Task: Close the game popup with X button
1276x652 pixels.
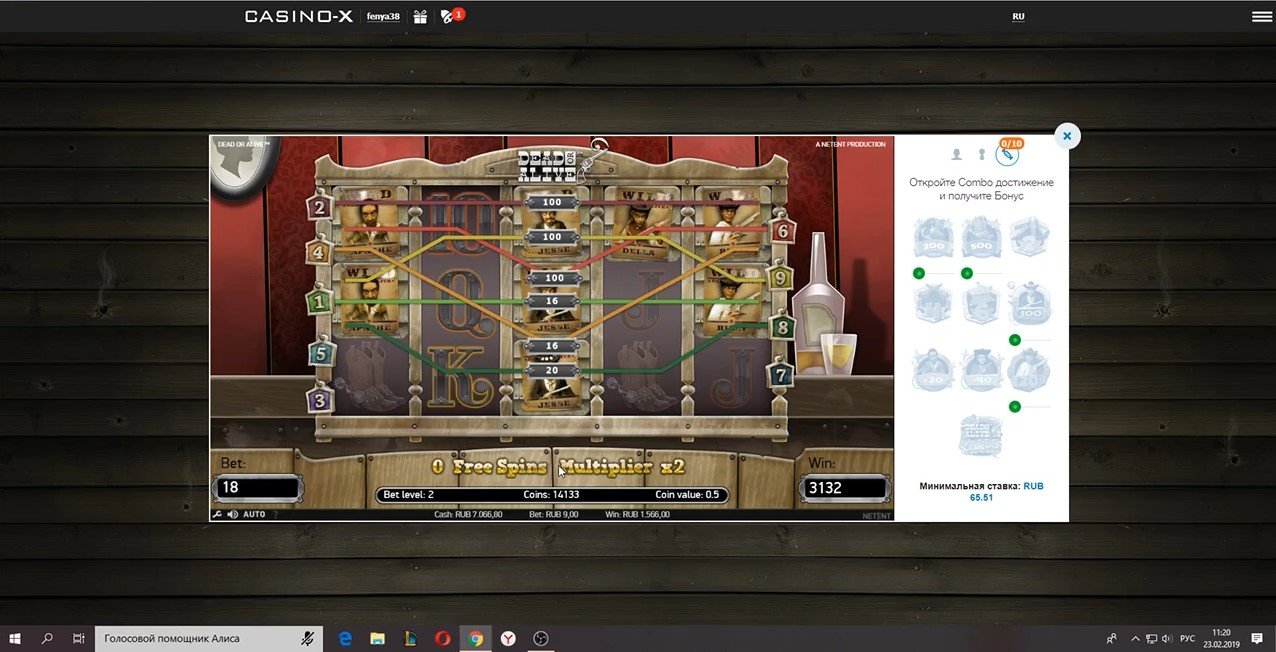Action: pyautogui.click(x=1067, y=136)
